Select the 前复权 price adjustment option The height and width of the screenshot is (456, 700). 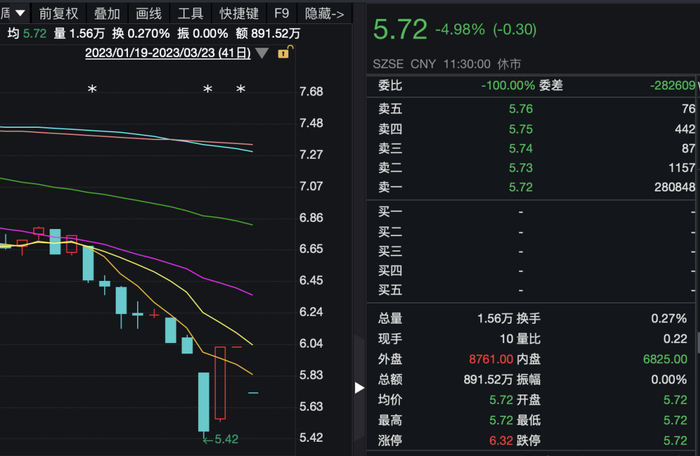(x=57, y=14)
